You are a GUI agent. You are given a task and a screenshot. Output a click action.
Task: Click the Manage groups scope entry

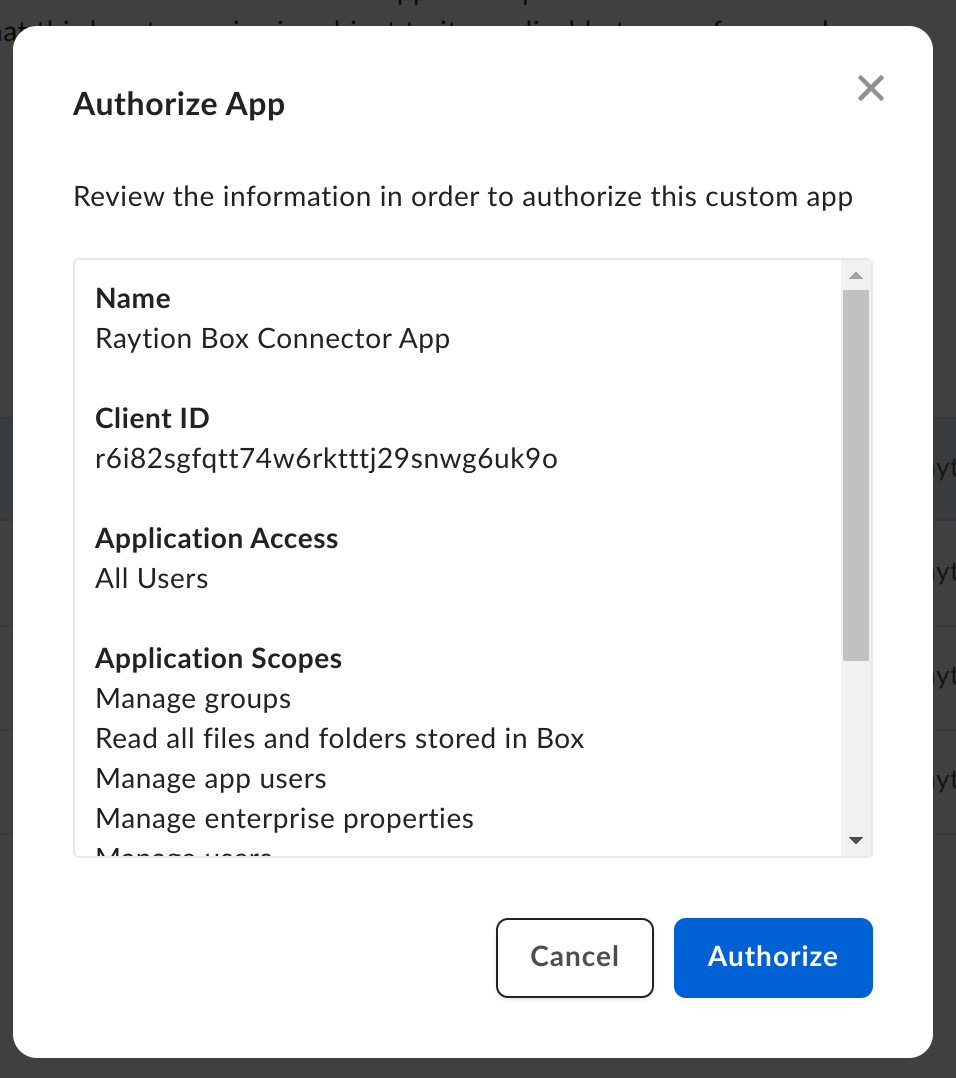pyautogui.click(x=193, y=698)
